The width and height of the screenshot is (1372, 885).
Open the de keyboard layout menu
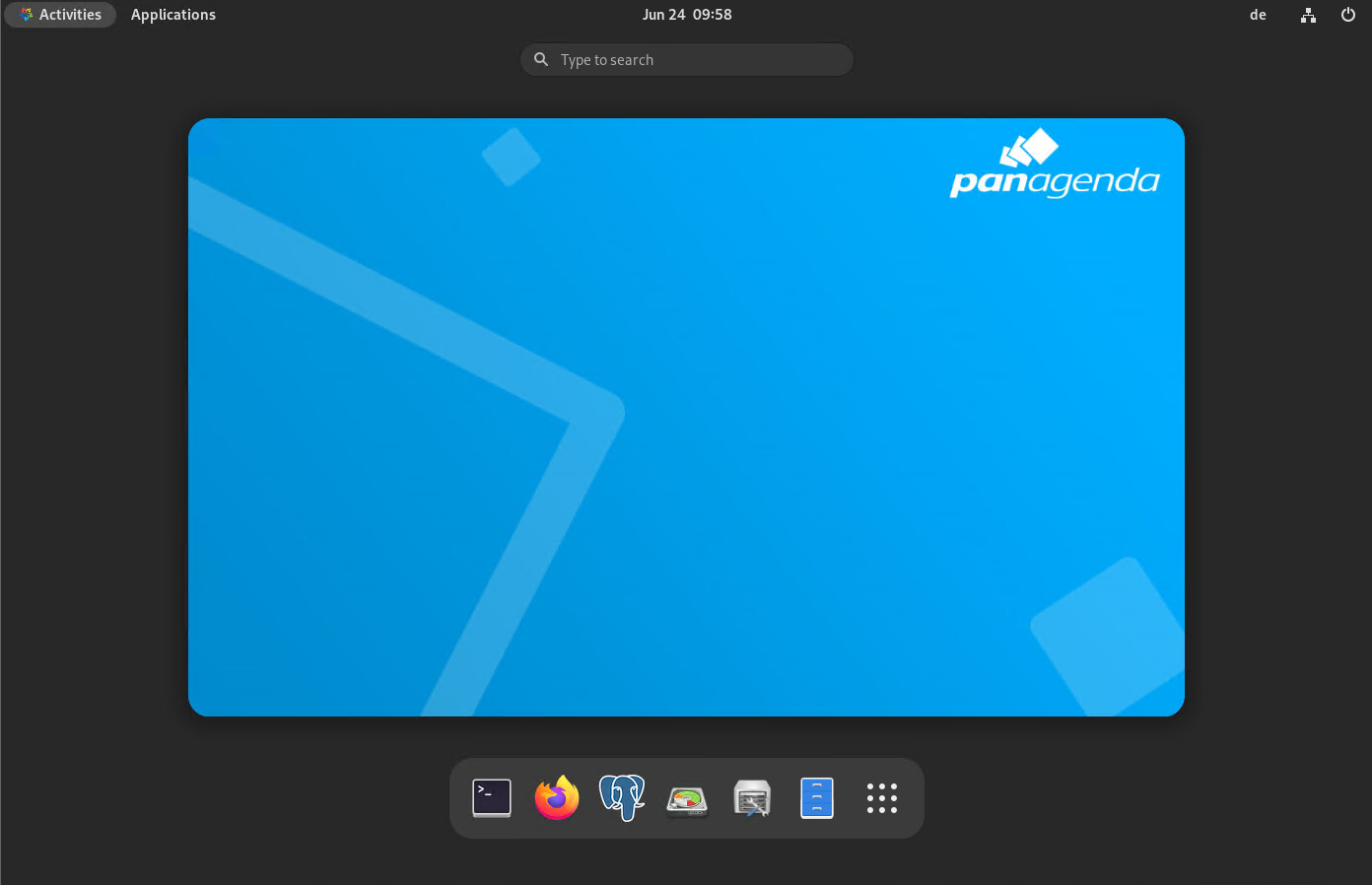click(1258, 15)
